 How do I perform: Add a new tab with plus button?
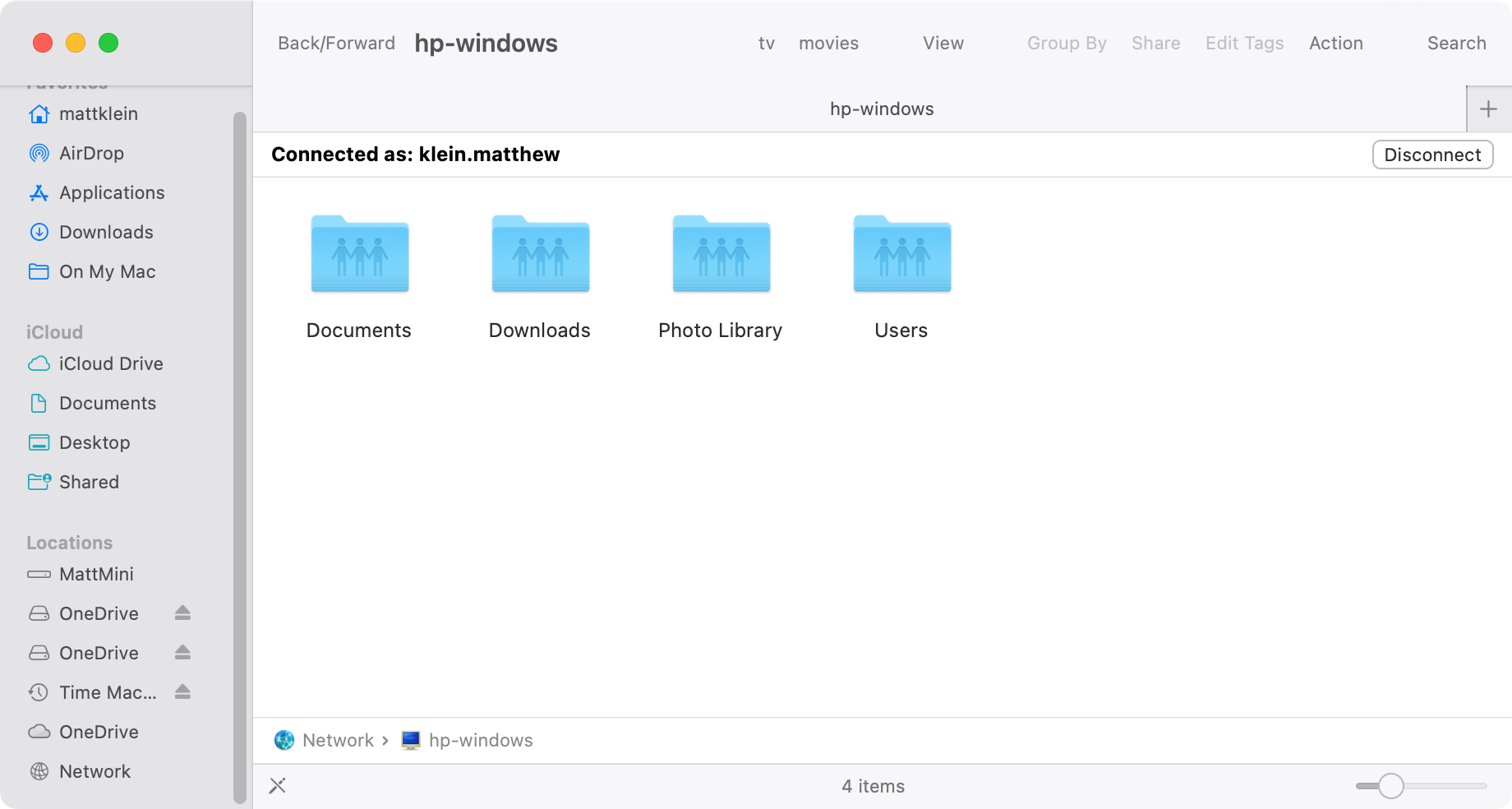(1488, 109)
